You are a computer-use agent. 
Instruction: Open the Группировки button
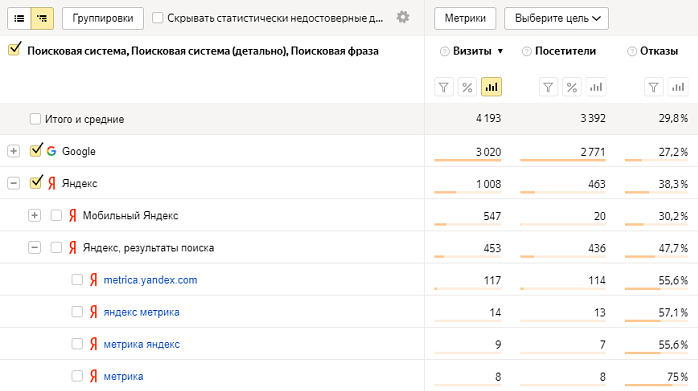coord(103,18)
